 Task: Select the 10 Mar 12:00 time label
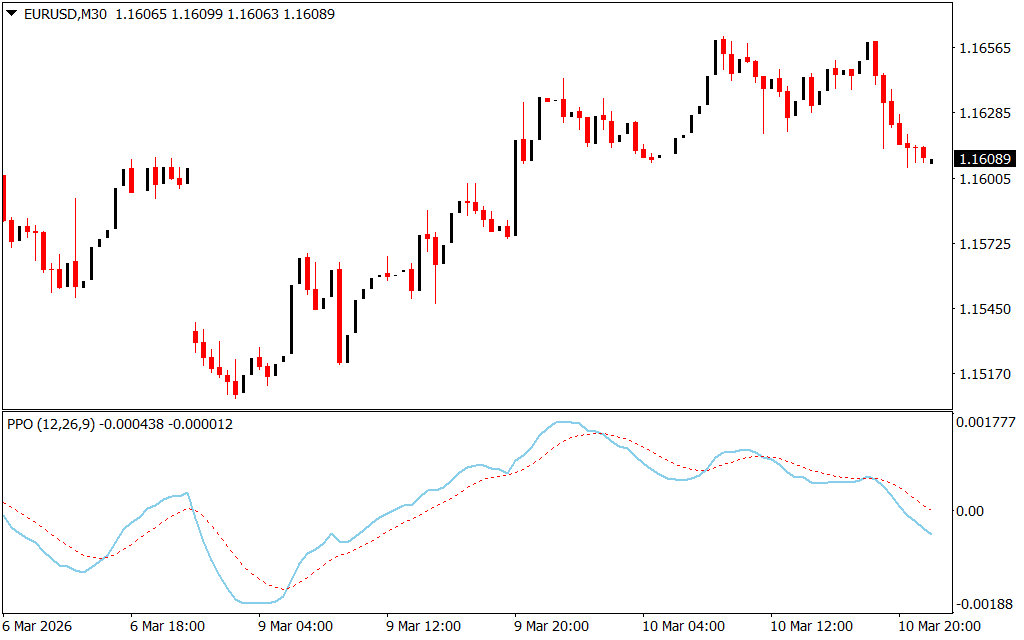click(808, 627)
